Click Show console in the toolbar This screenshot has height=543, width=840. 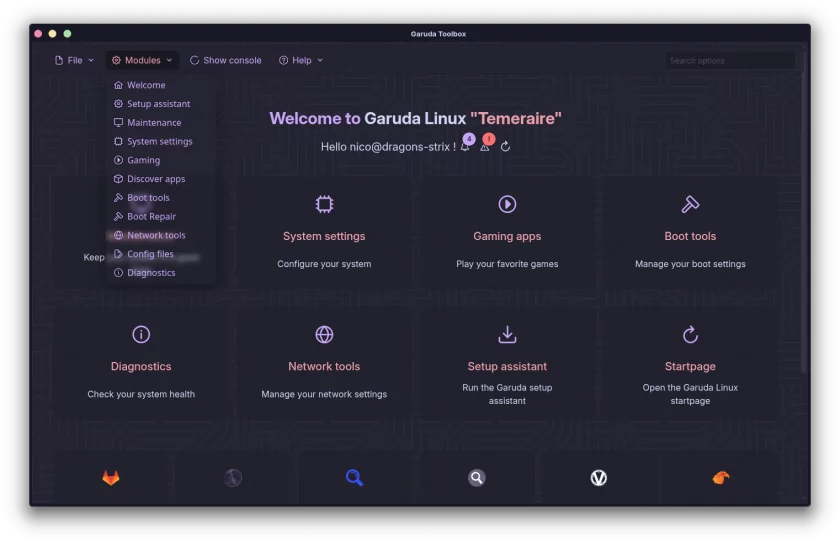click(226, 61)
